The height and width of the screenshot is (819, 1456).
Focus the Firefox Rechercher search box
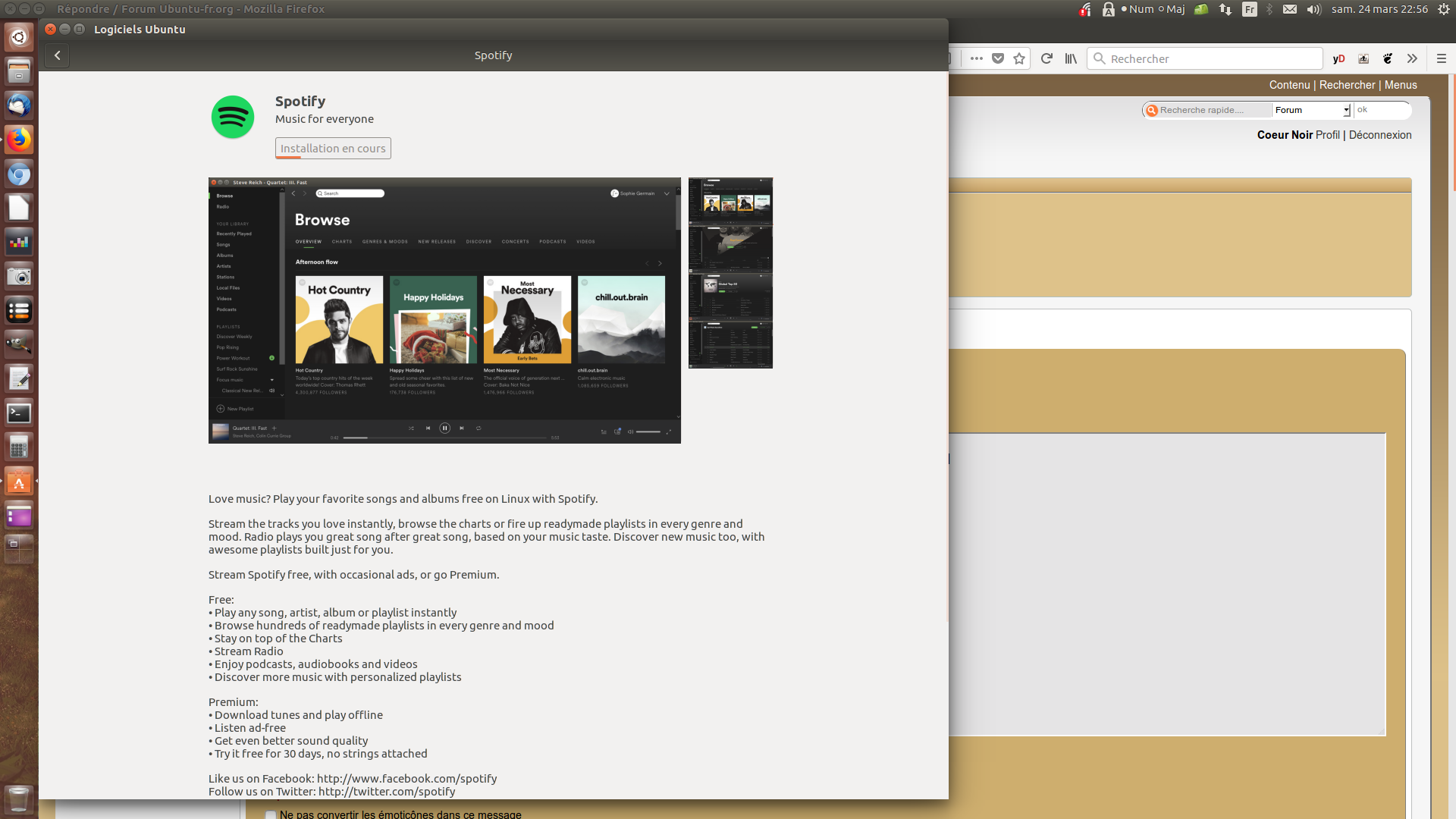coord(1205,58)
